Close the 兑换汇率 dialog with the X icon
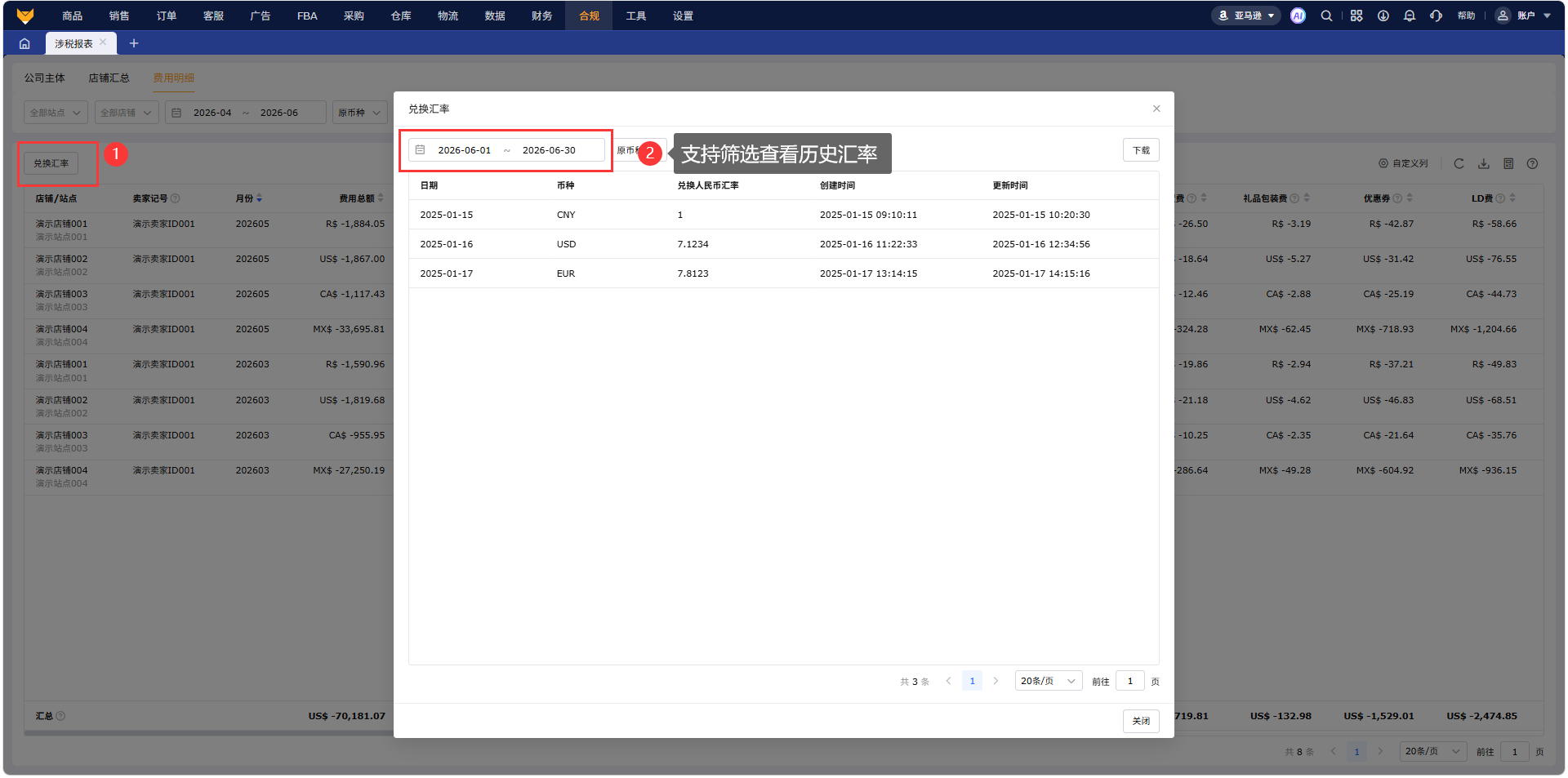This screenshot has height=778, width=1568. [x=1156, y=109]
